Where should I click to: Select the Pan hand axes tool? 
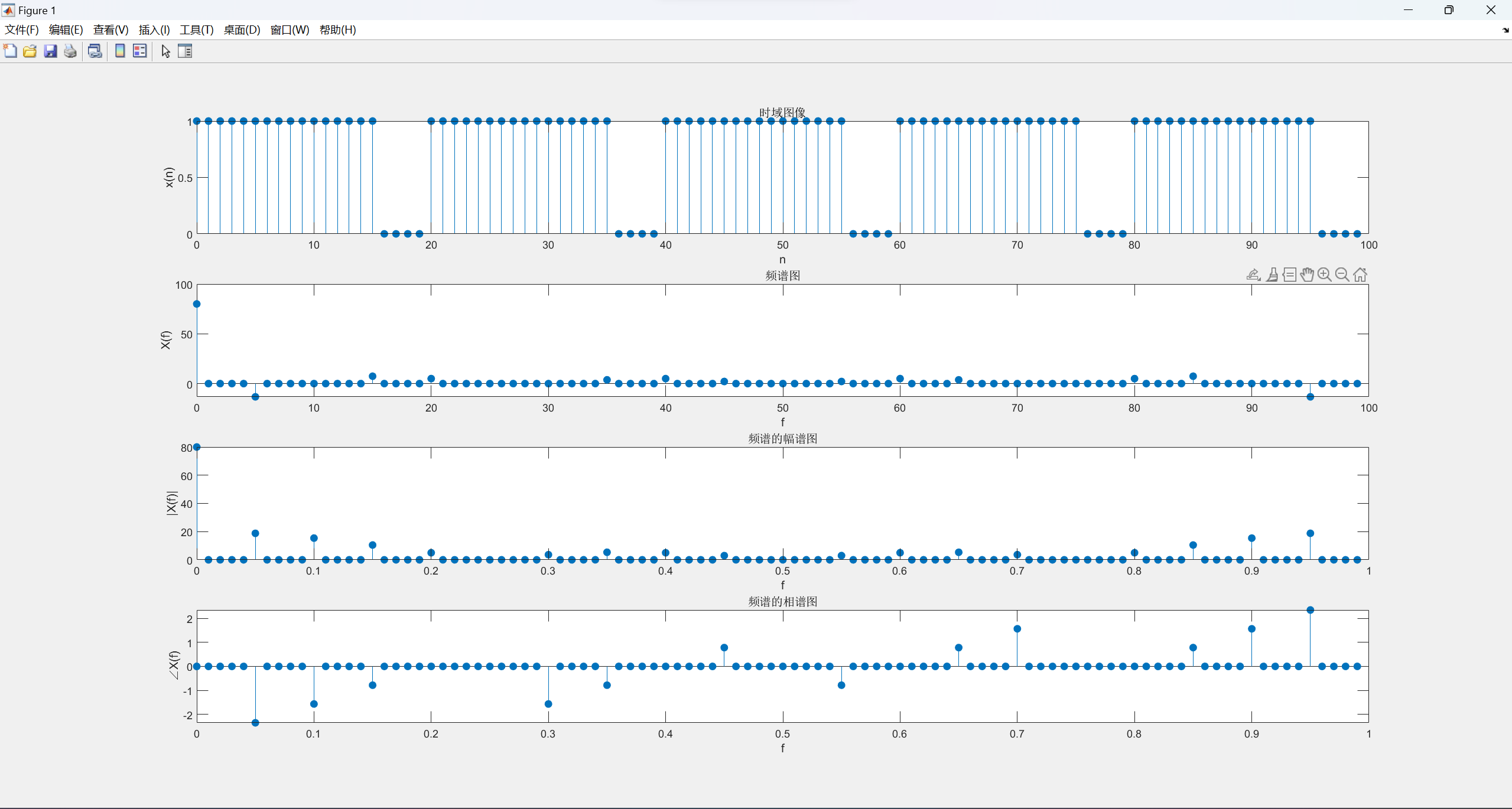point(1307,275)
